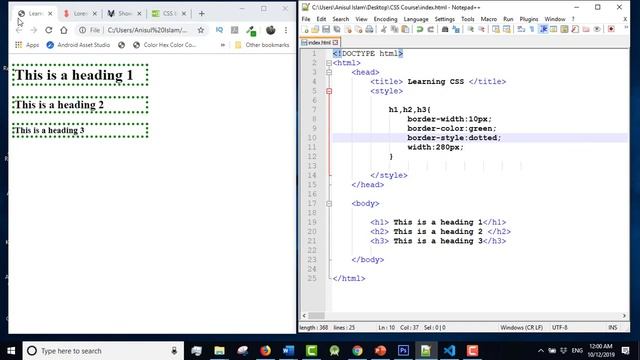Click the Redo arrow icon

click(x=431, y=29)
